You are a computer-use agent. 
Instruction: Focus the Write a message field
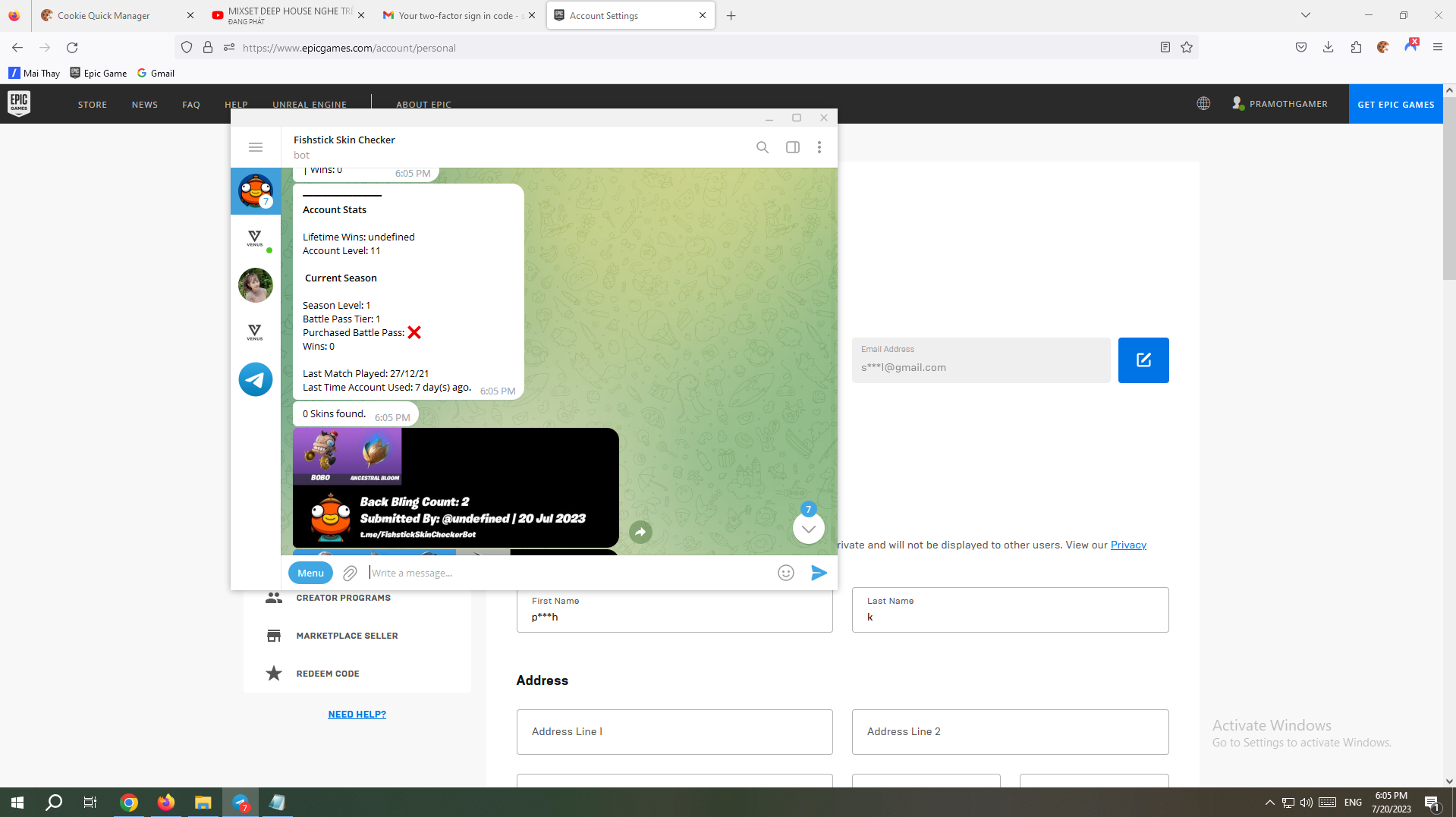pos(569,573)
